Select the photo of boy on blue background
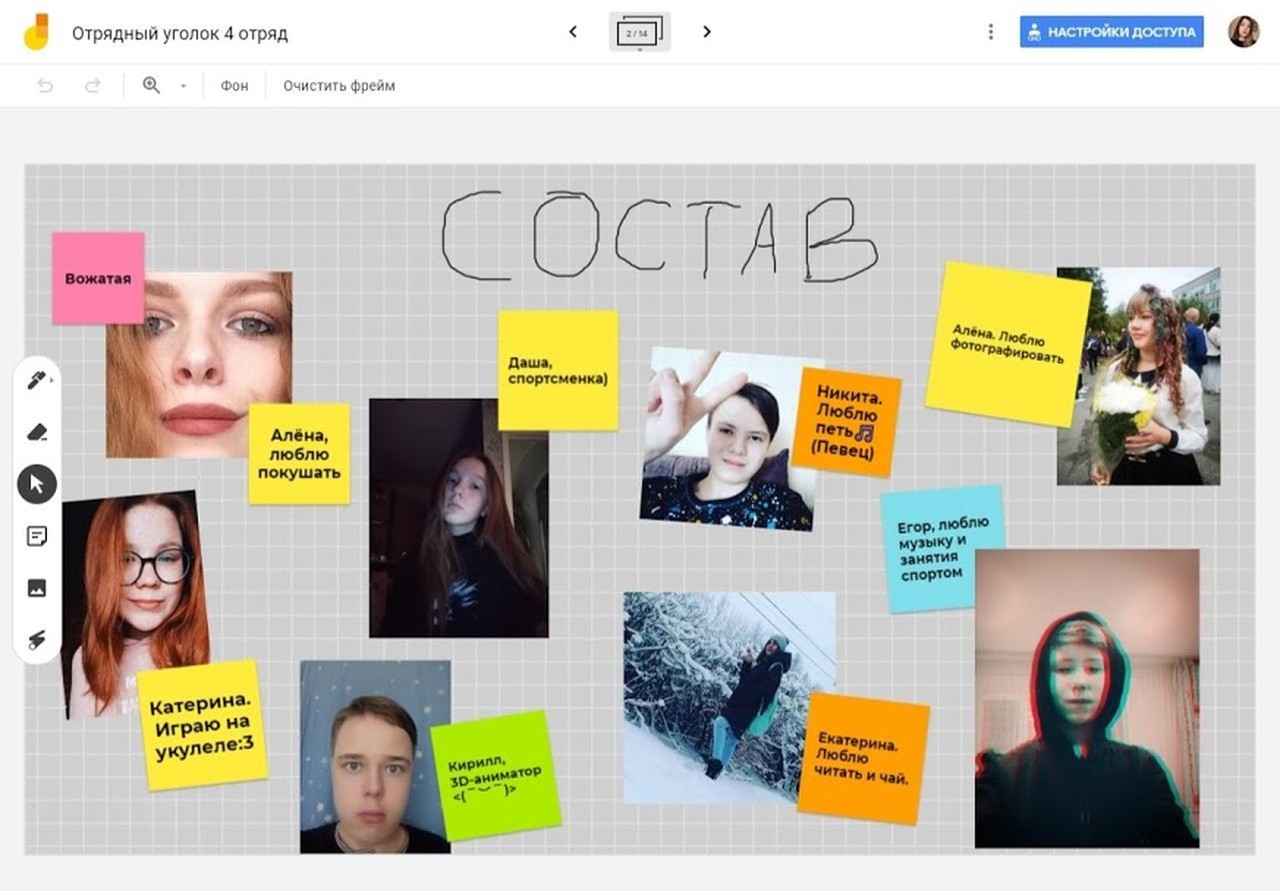 375,757
